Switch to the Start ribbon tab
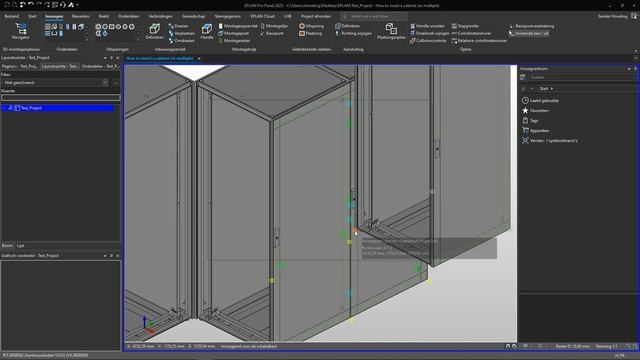 point(32,16)
